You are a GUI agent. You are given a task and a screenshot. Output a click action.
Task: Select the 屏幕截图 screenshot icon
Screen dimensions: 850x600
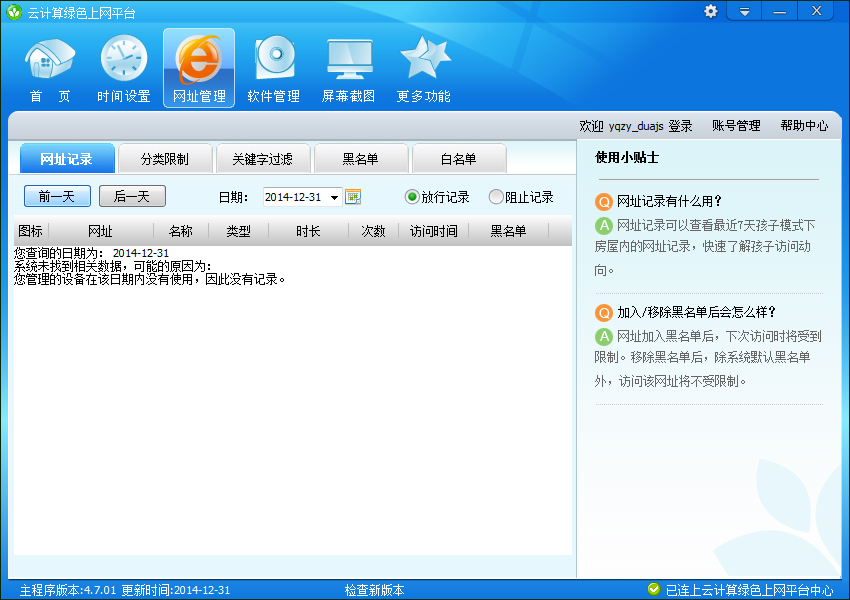click(x=348, y=66)
